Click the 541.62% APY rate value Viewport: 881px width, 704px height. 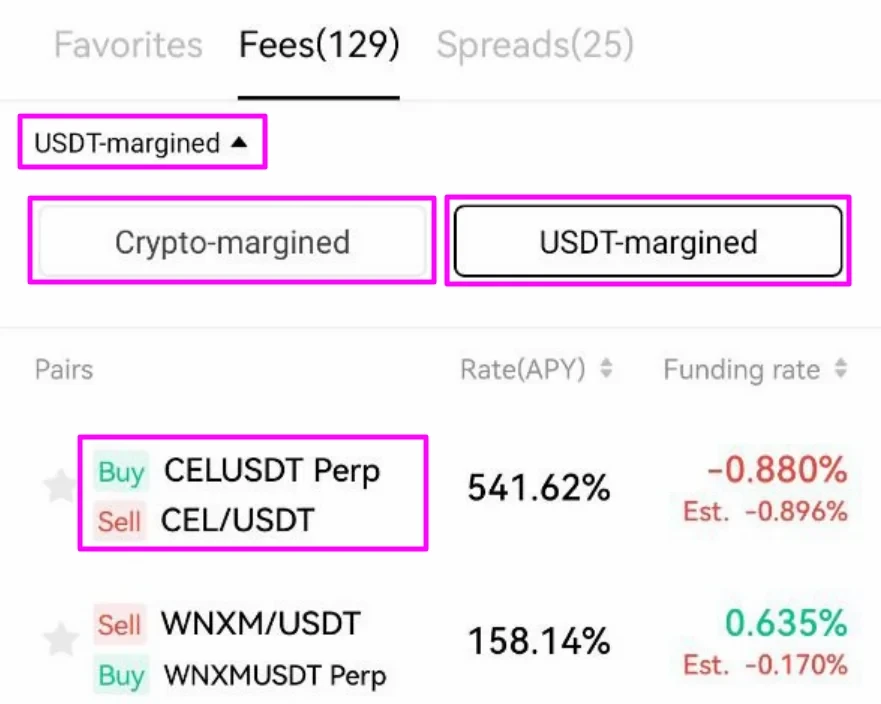(x=538, y=489)
